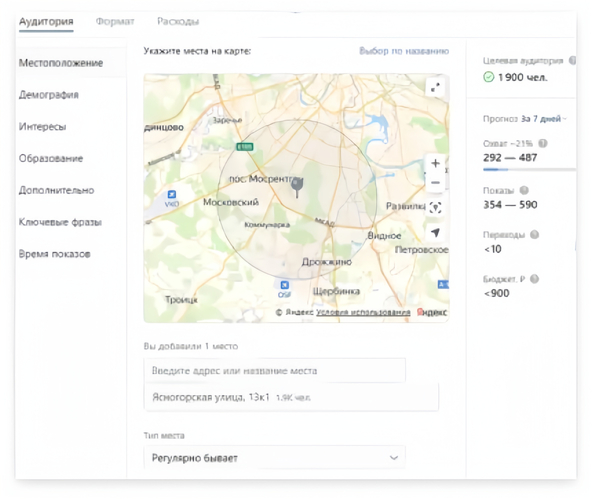Click the map location finder icon
Image resolution: width=592 pixels, height=499 pixels.
(435, 208)
